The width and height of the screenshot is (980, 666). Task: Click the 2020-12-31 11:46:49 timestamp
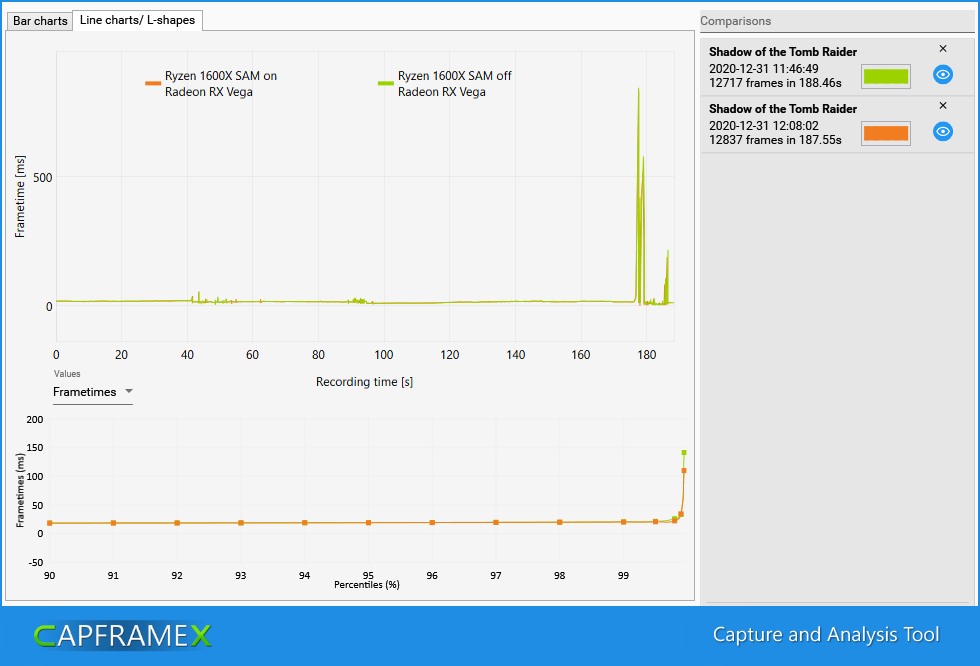tap(764, 69)
